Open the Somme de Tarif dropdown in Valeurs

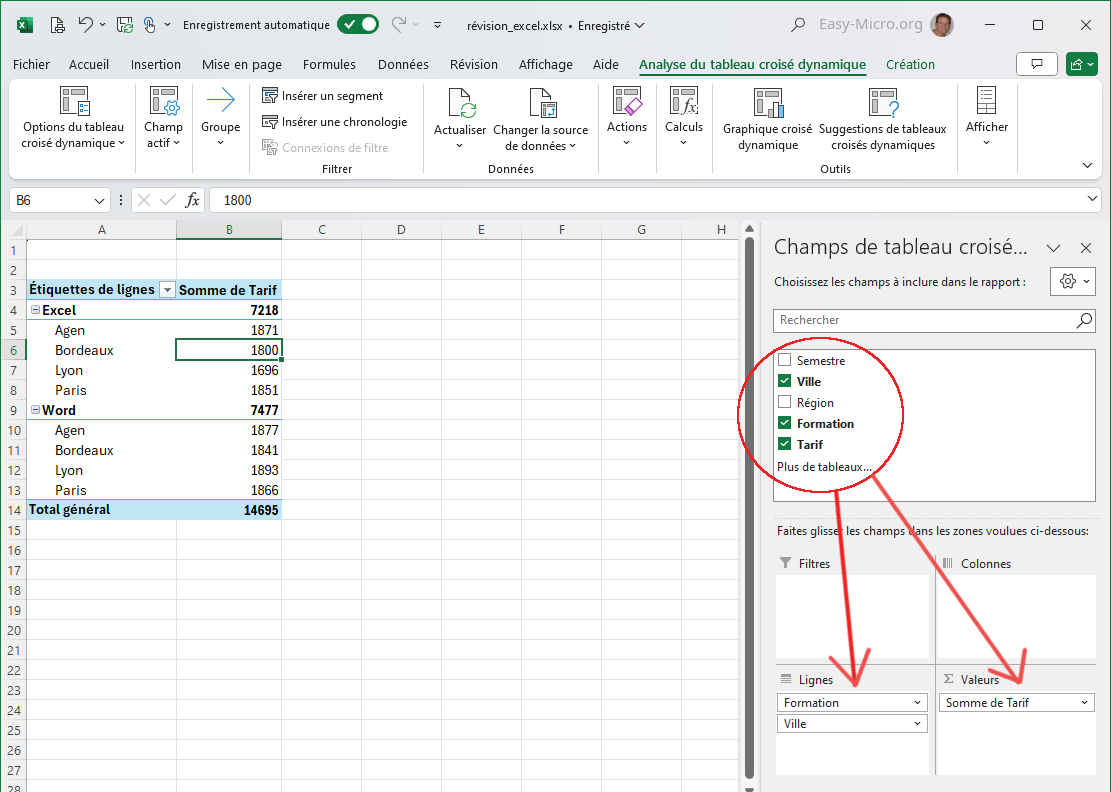pyautogui.click(x=1084, y=703)
